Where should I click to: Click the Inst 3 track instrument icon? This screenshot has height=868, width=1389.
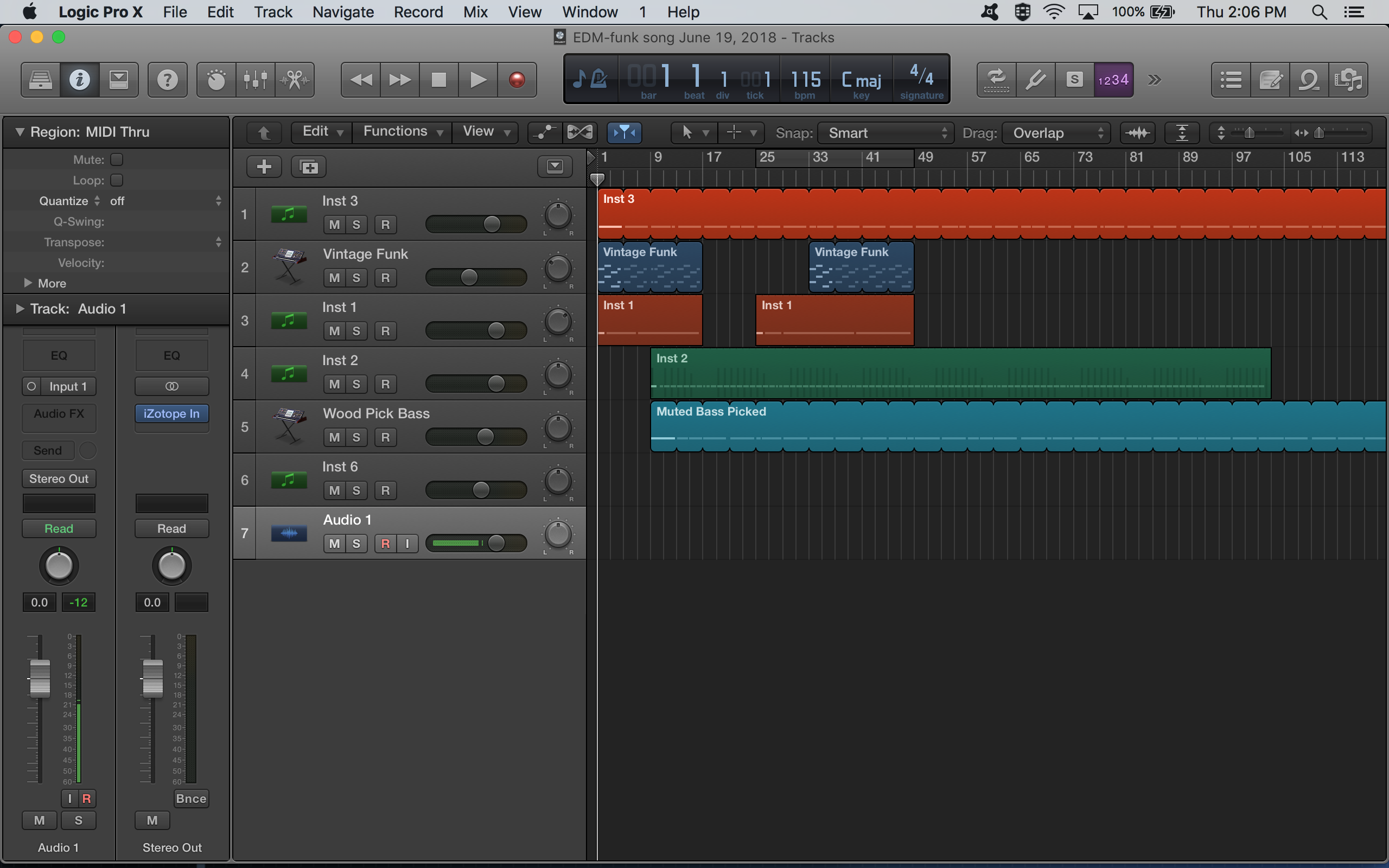coord(289,215)
